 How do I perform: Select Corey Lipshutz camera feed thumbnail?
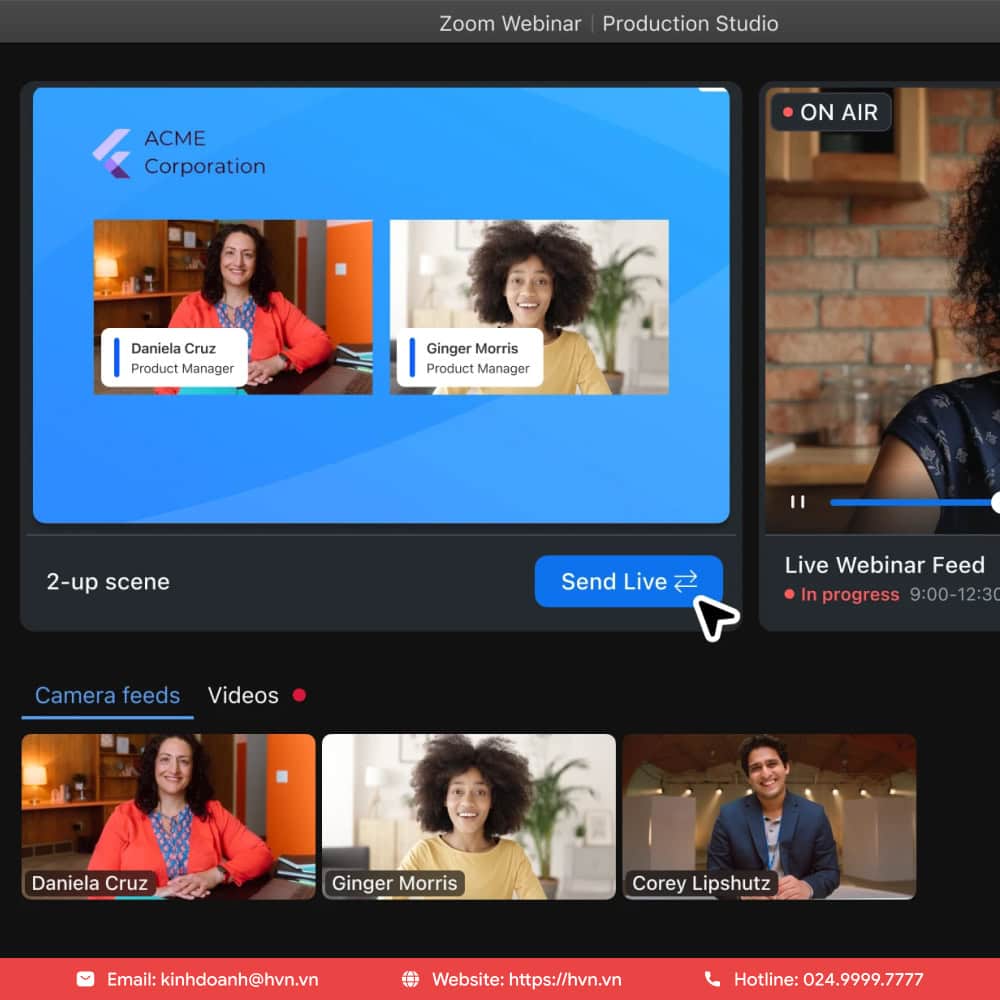pyautogui.click(x=769, y=816)
